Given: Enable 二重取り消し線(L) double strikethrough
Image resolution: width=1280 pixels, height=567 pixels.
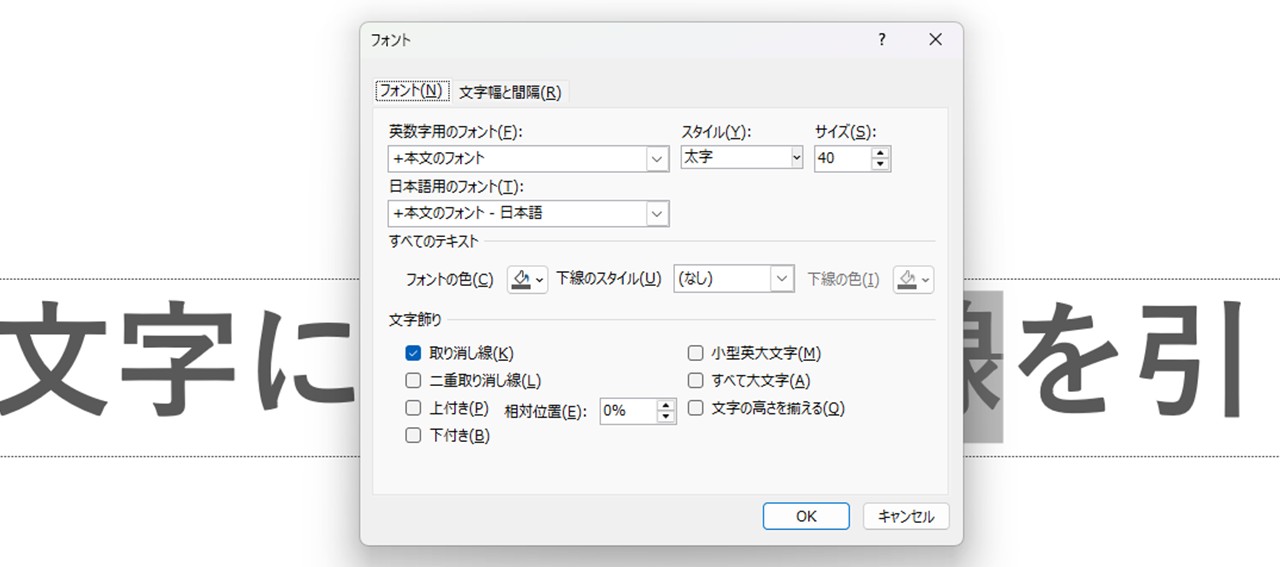Looking at the screenshot, I should [413, 380].
